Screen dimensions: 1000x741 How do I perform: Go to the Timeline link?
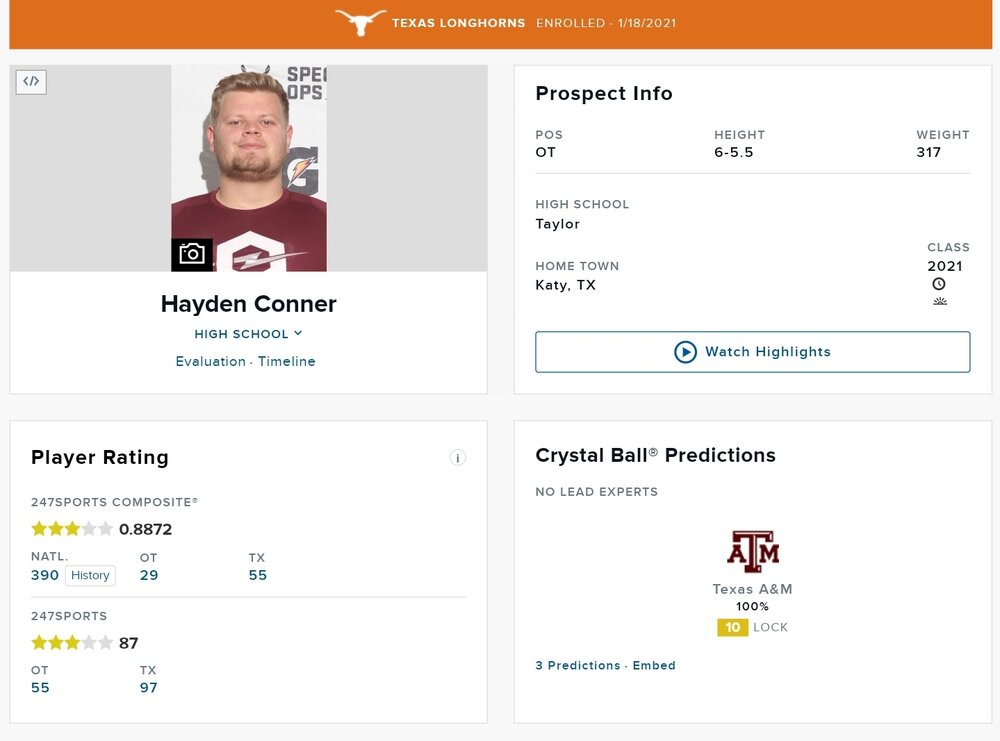click(x=287, y=362)
